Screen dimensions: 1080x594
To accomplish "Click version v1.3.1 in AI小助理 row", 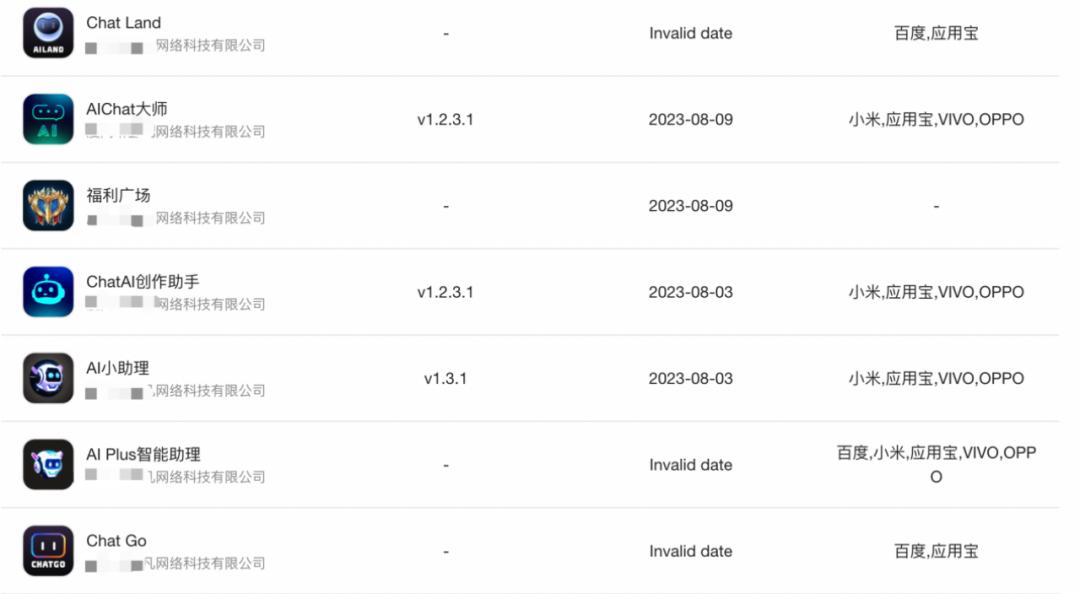I will (x=445, y=379).
